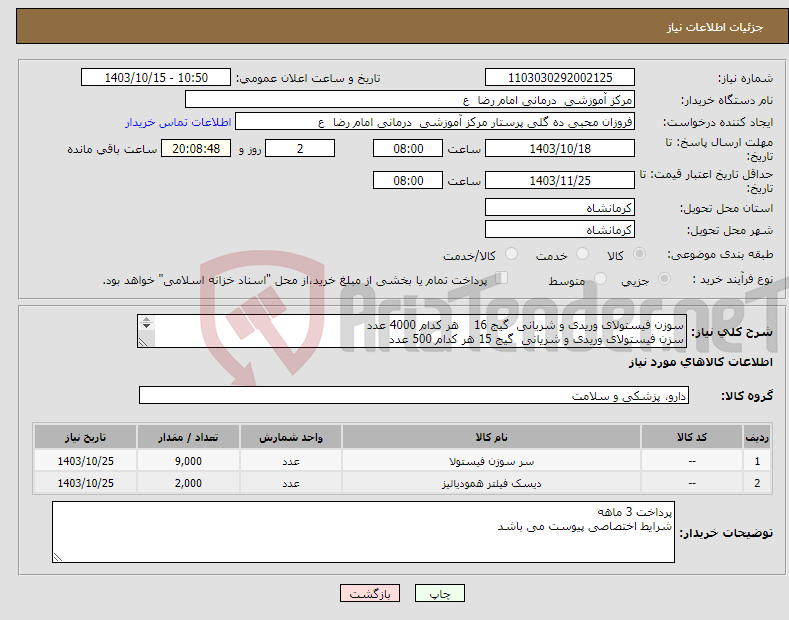Click the quantity 2,000 cell
This screenshot has height=620, width=789.
pyautogui.click(x=188, y=483)
